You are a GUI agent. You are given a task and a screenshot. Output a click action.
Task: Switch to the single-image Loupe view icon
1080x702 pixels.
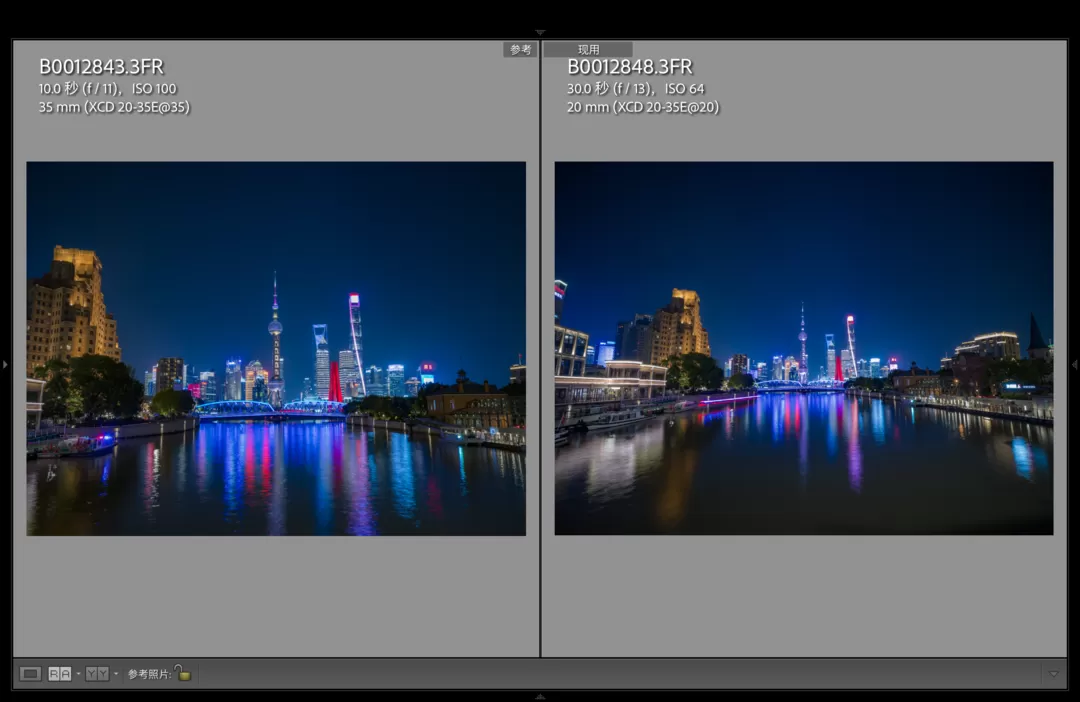[30, 674]
